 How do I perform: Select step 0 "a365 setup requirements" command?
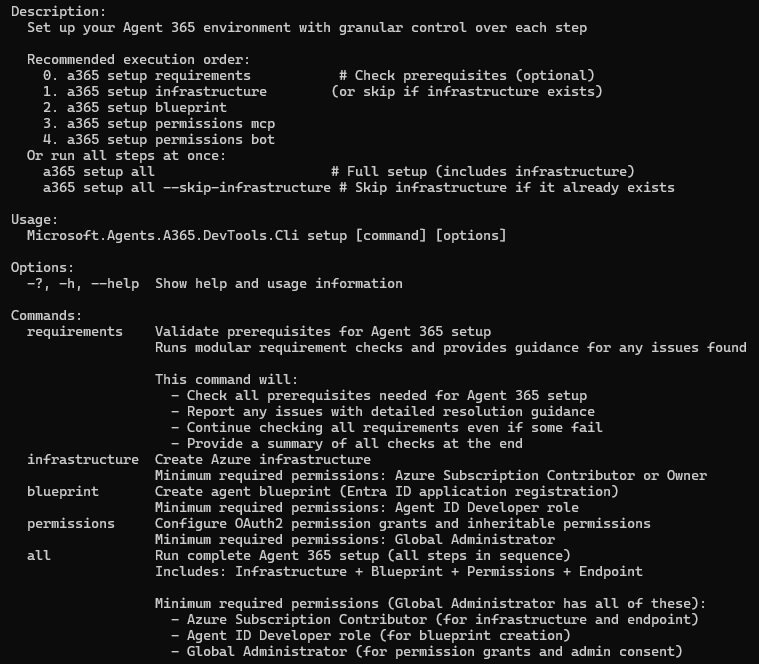coord(158,75)
